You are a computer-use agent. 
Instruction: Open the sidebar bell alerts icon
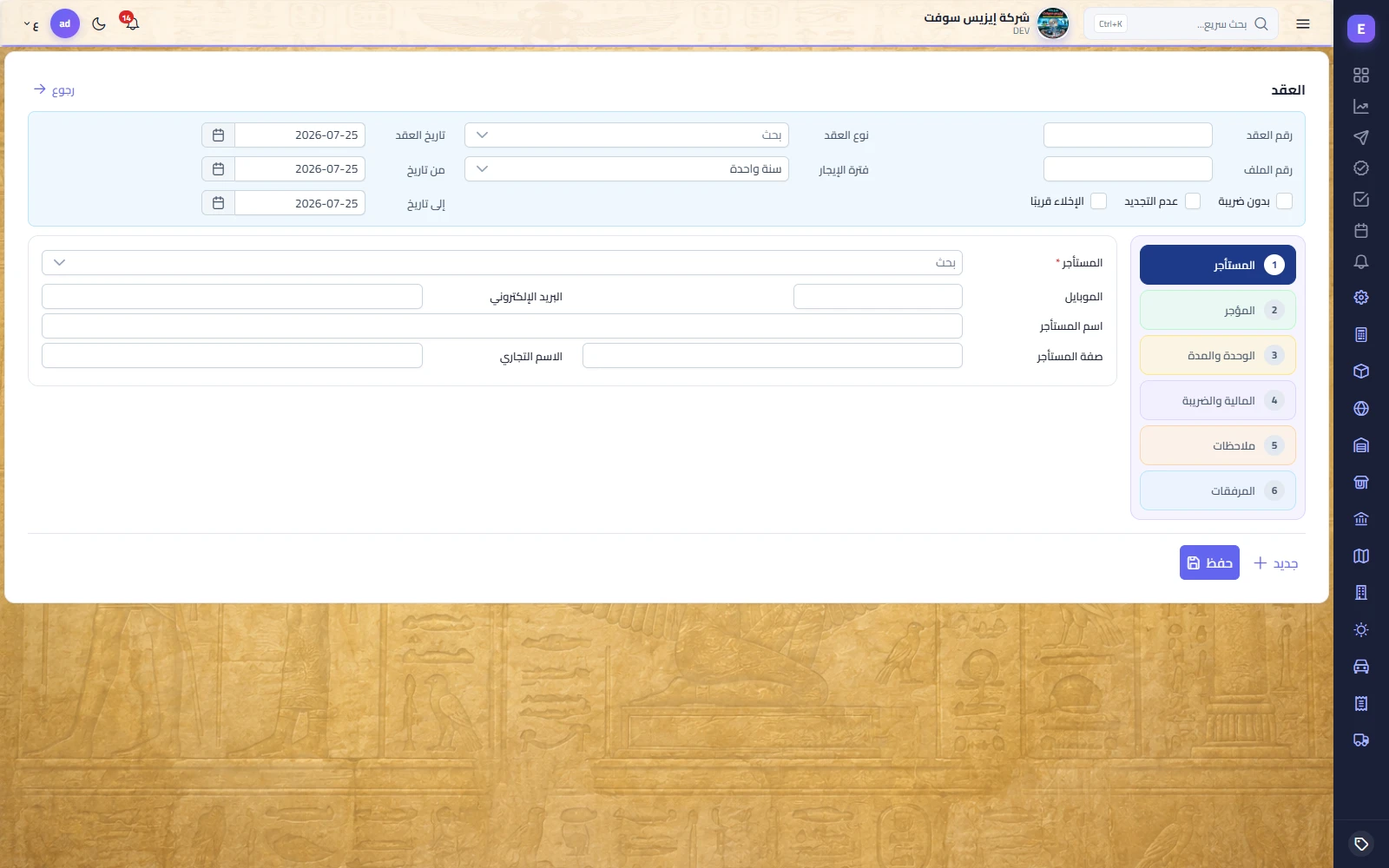point(1360,261)
